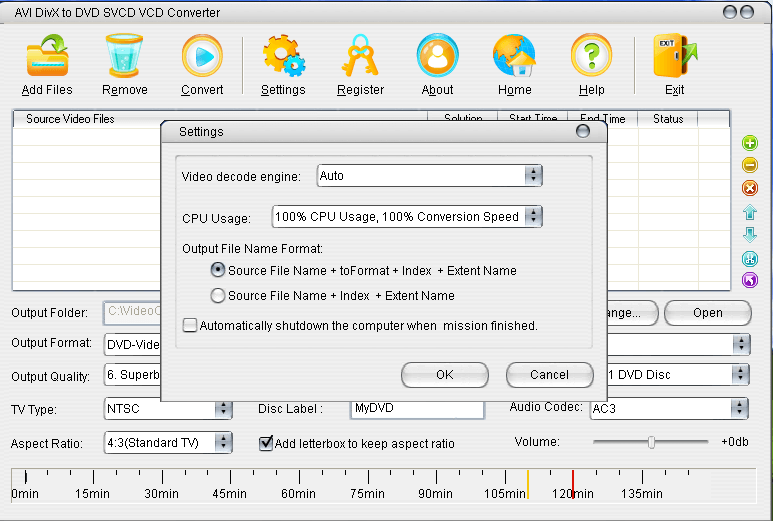The height and width of the screenshot is (521, 773).
Task: Click the Open output folder button
Action: point(707,313)
